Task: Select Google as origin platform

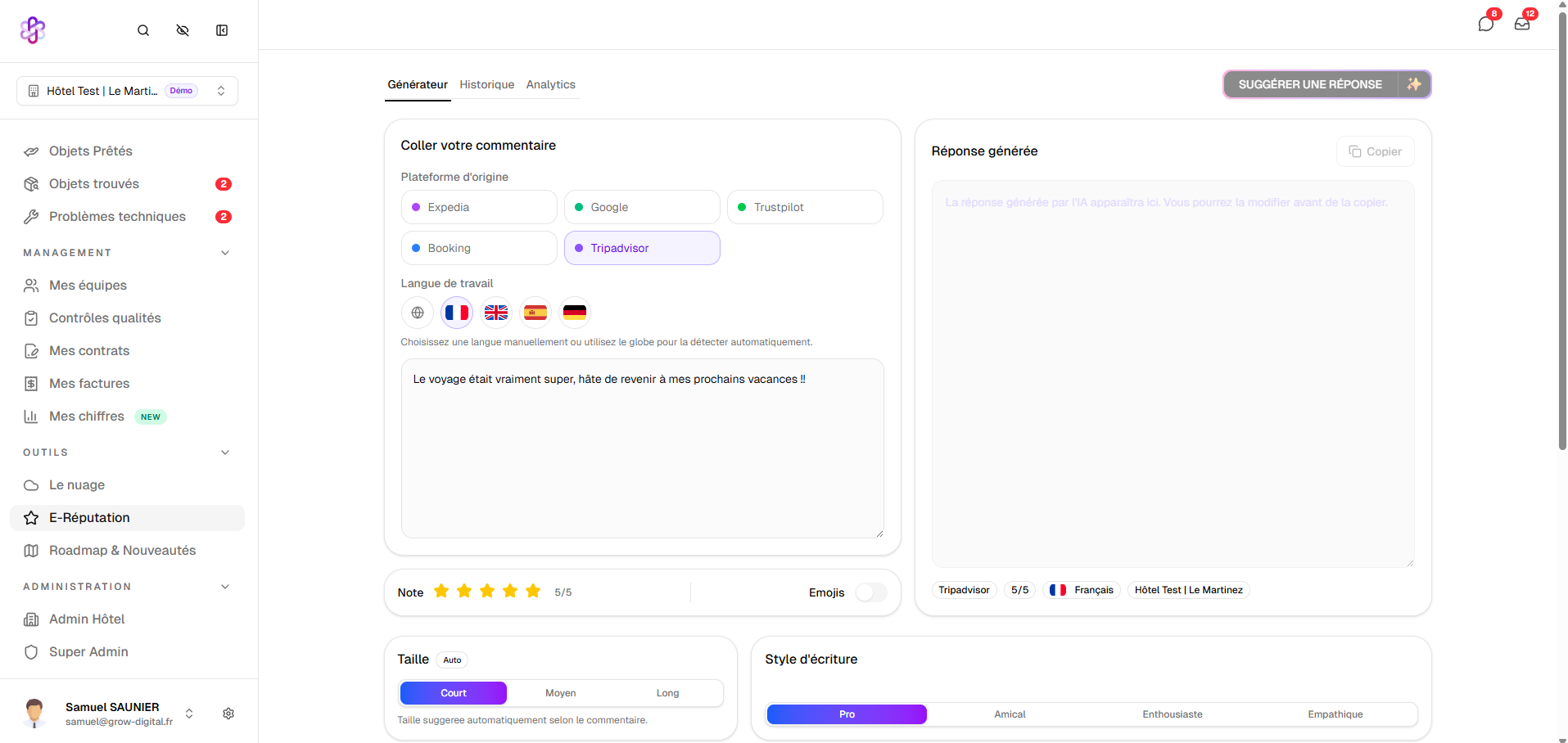Action: click(642, 207)
